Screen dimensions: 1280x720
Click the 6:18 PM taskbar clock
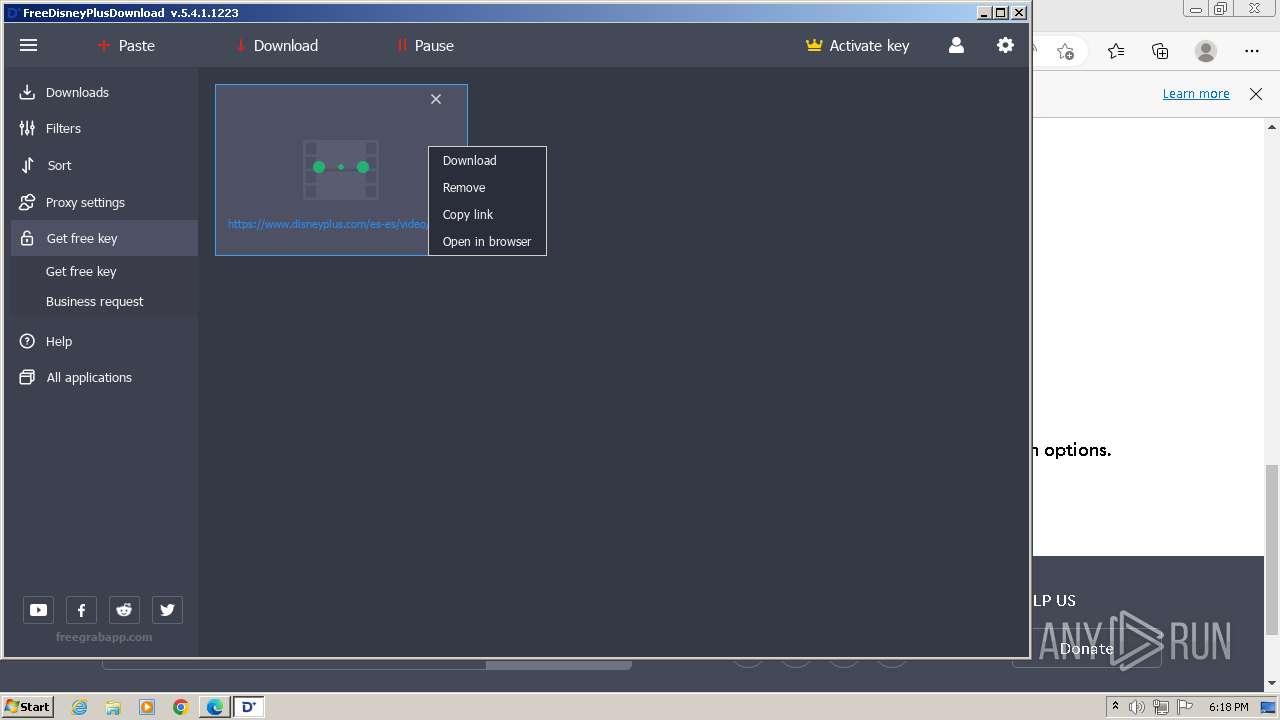point(1228,707)
